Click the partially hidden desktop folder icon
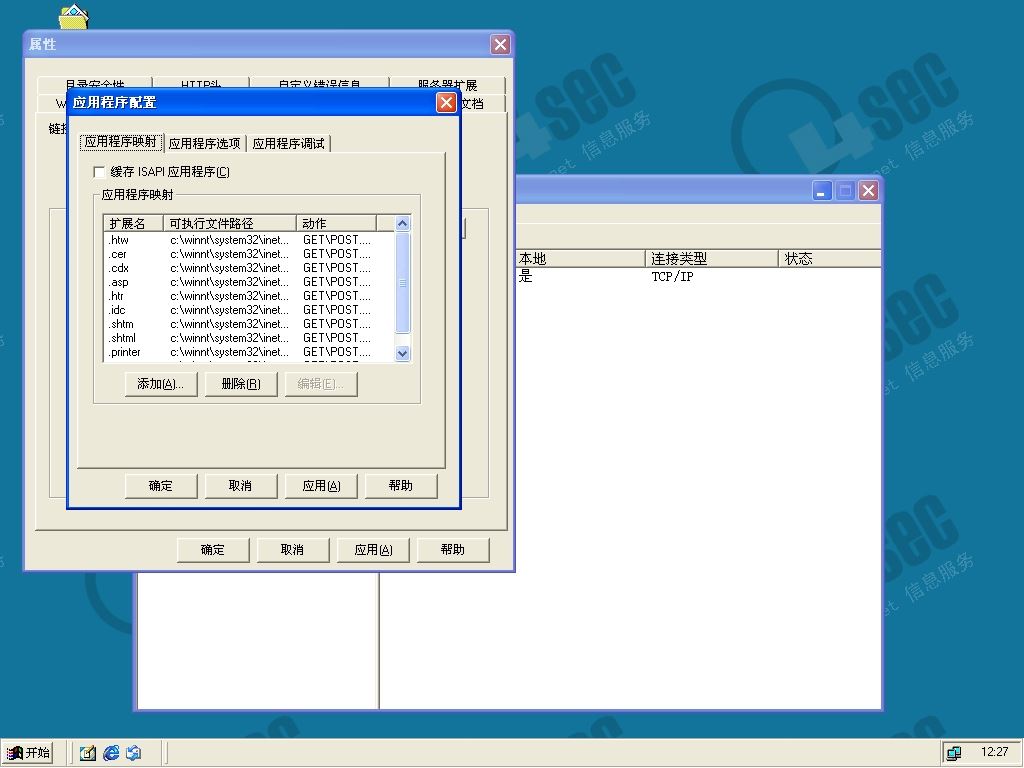This screenshot has height=768, width=1024. pos(74,16)
